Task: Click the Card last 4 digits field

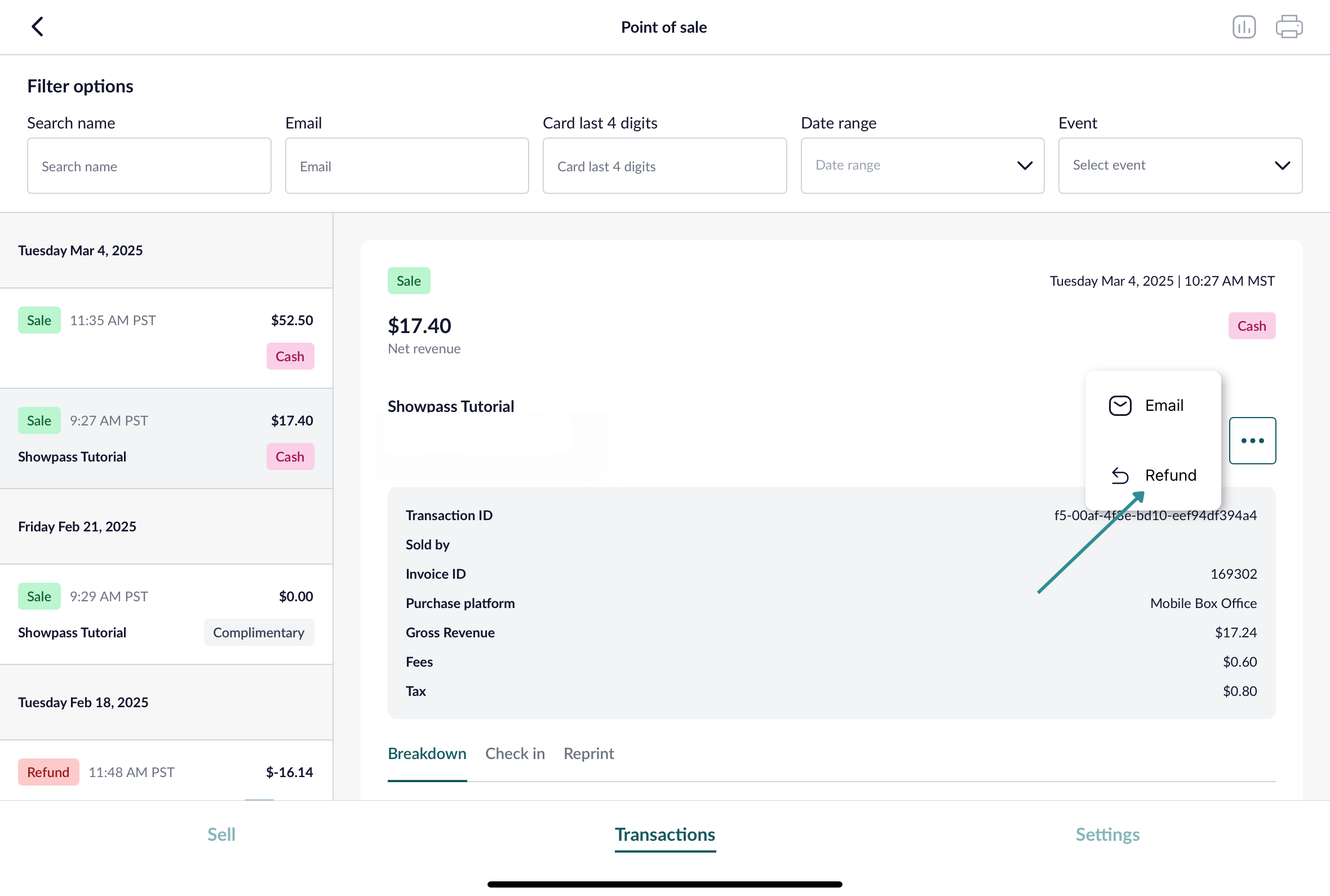Action: click(x=664, y=166)
